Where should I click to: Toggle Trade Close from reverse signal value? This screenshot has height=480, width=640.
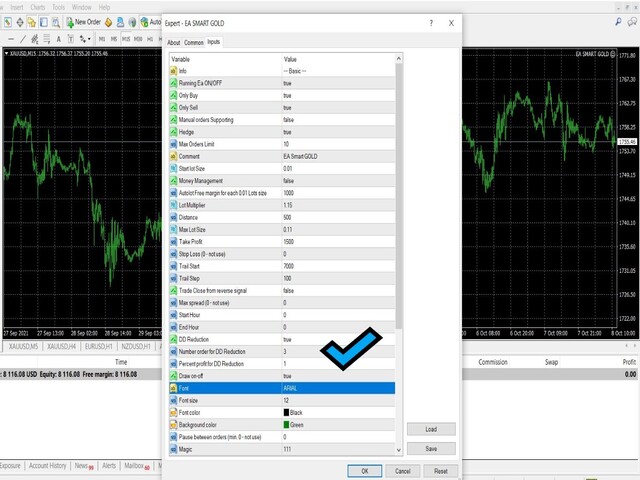pyautogui.click(x=338, y=291)
